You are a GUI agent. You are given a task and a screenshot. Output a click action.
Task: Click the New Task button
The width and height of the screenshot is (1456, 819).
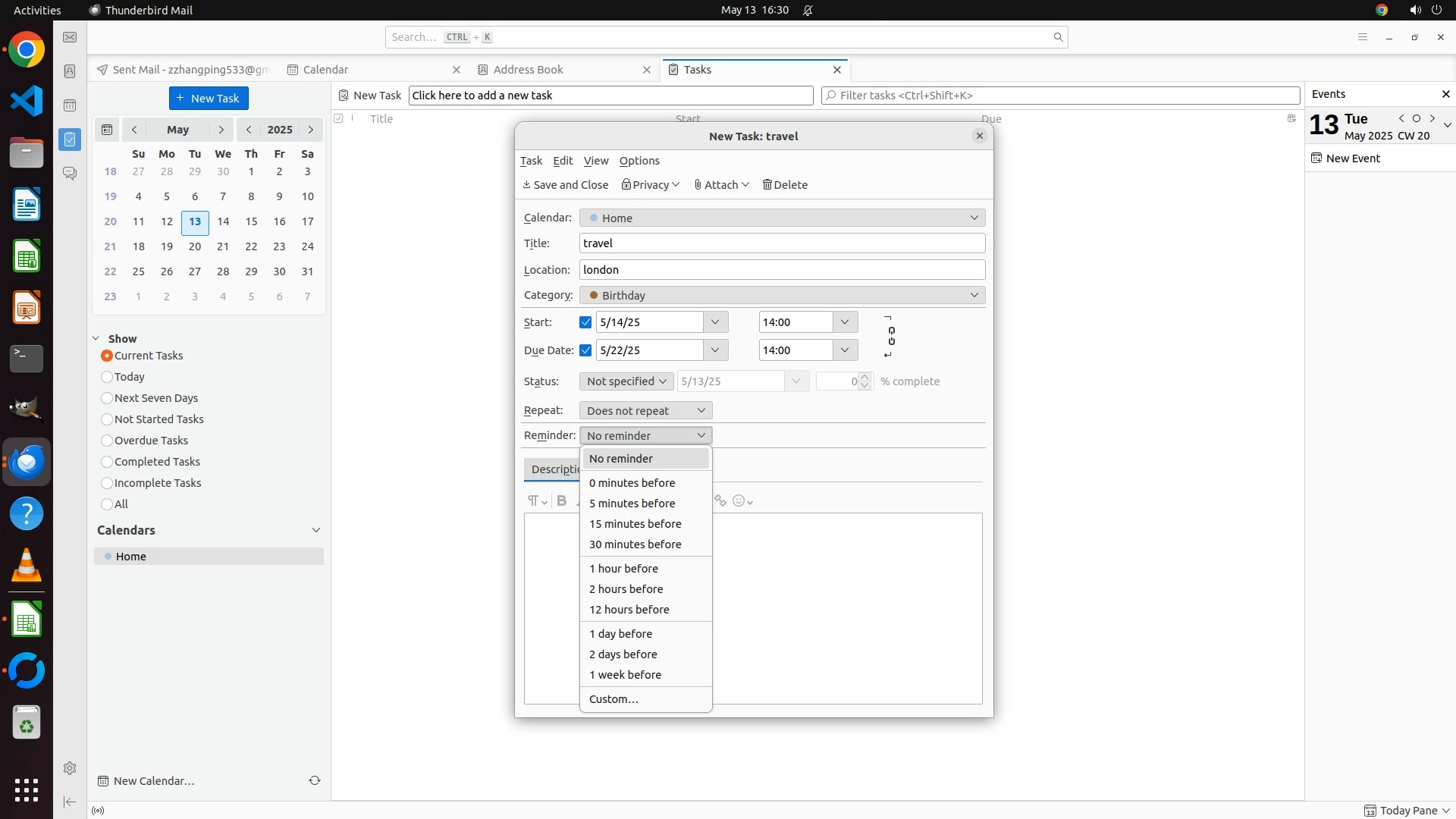point(209,99)
